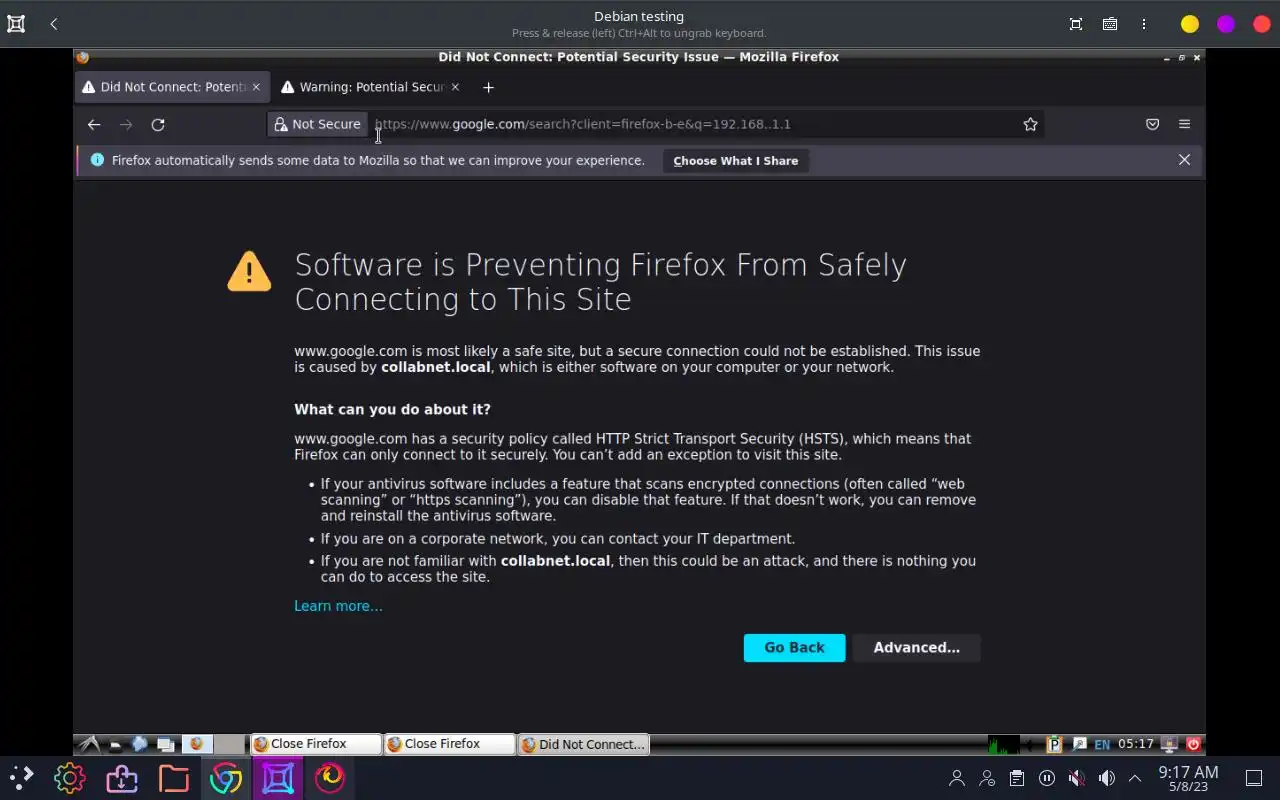Click the CPU usage graph in guest panel
1280x800 pixels.
(x=1003, y=744)
